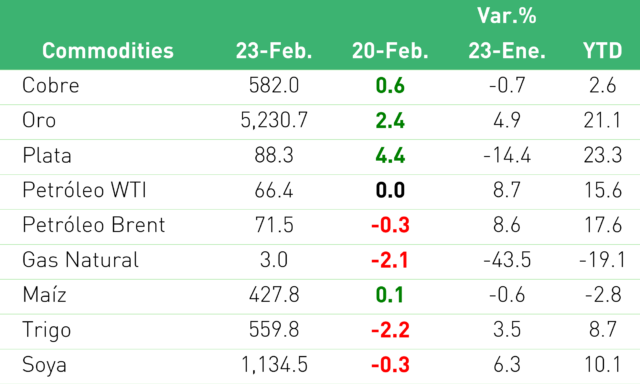Select the -43.5 Gas Natural monthly value

click(x=507, y=260)
